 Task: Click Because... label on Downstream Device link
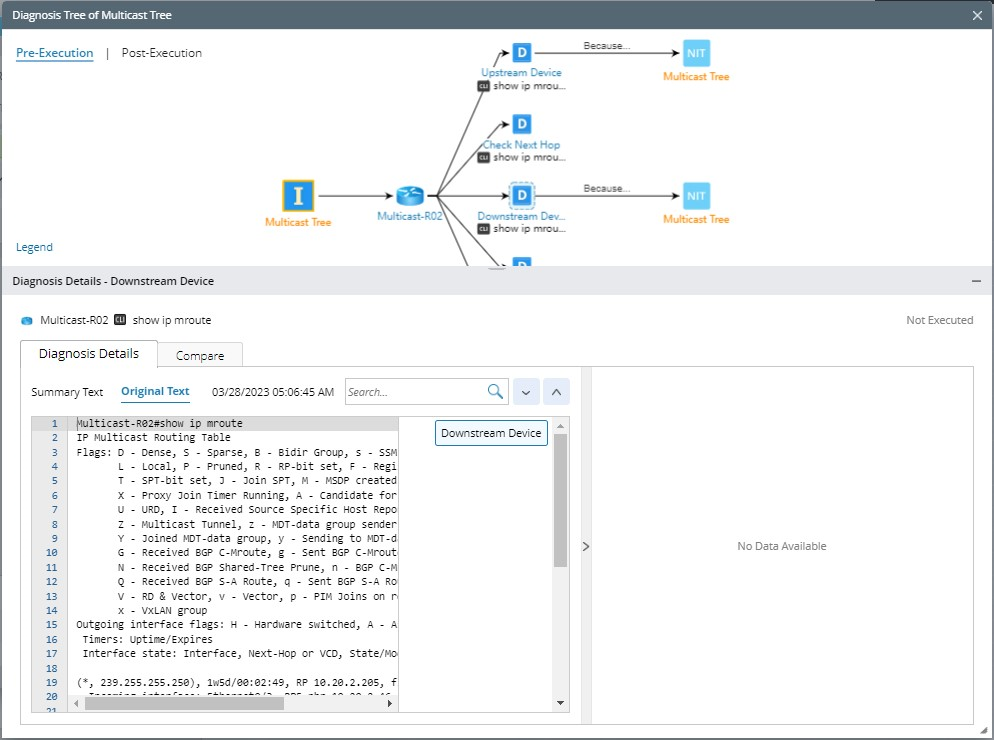[x=607, y=188]
